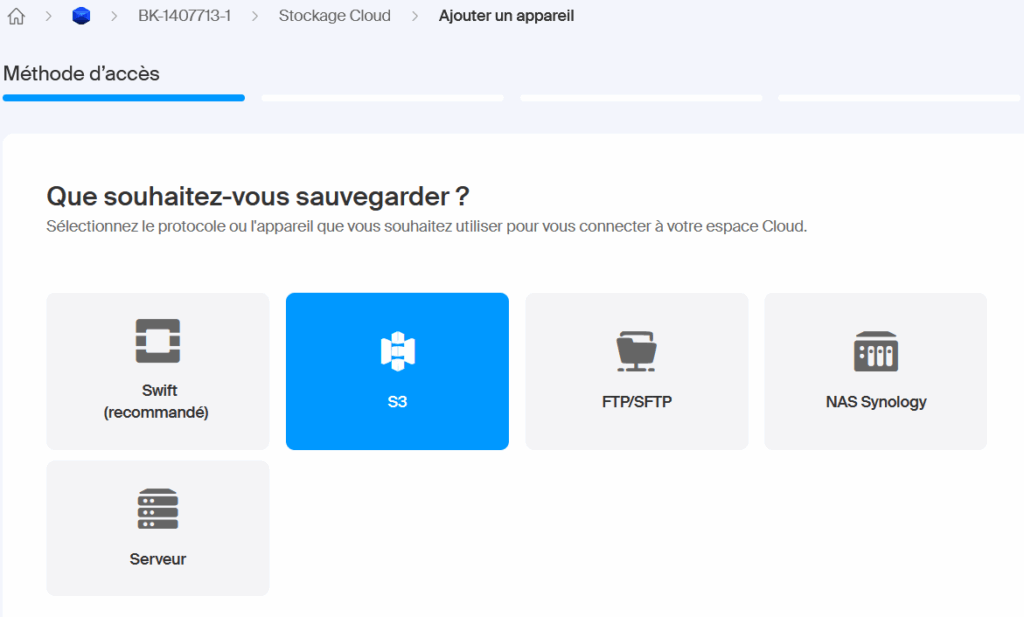This screenshot has width=1024, height=617.
Task: Click the second step progress segment
Action: [x=381, y=97]
